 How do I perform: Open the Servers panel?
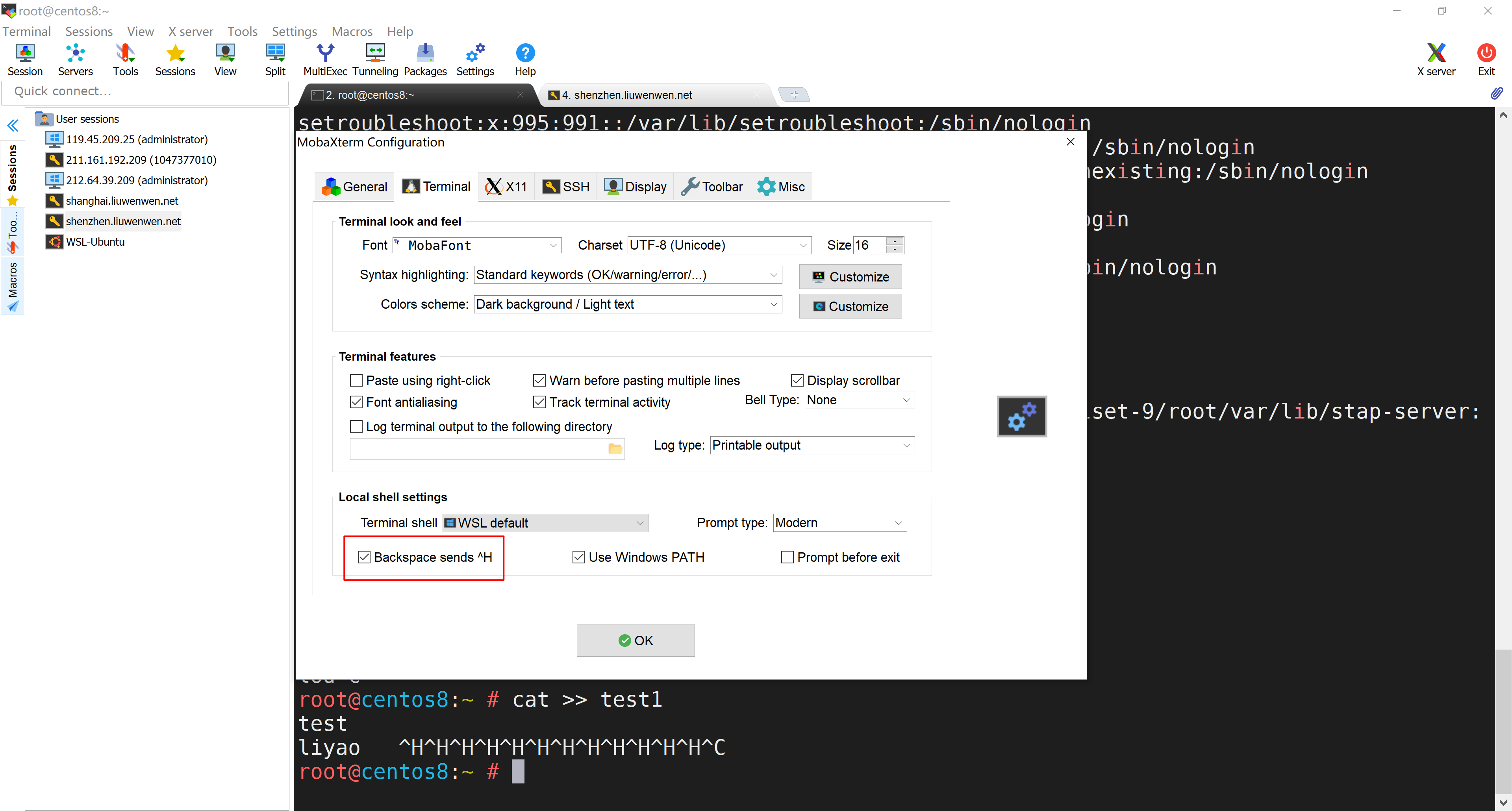coord(74,59)
